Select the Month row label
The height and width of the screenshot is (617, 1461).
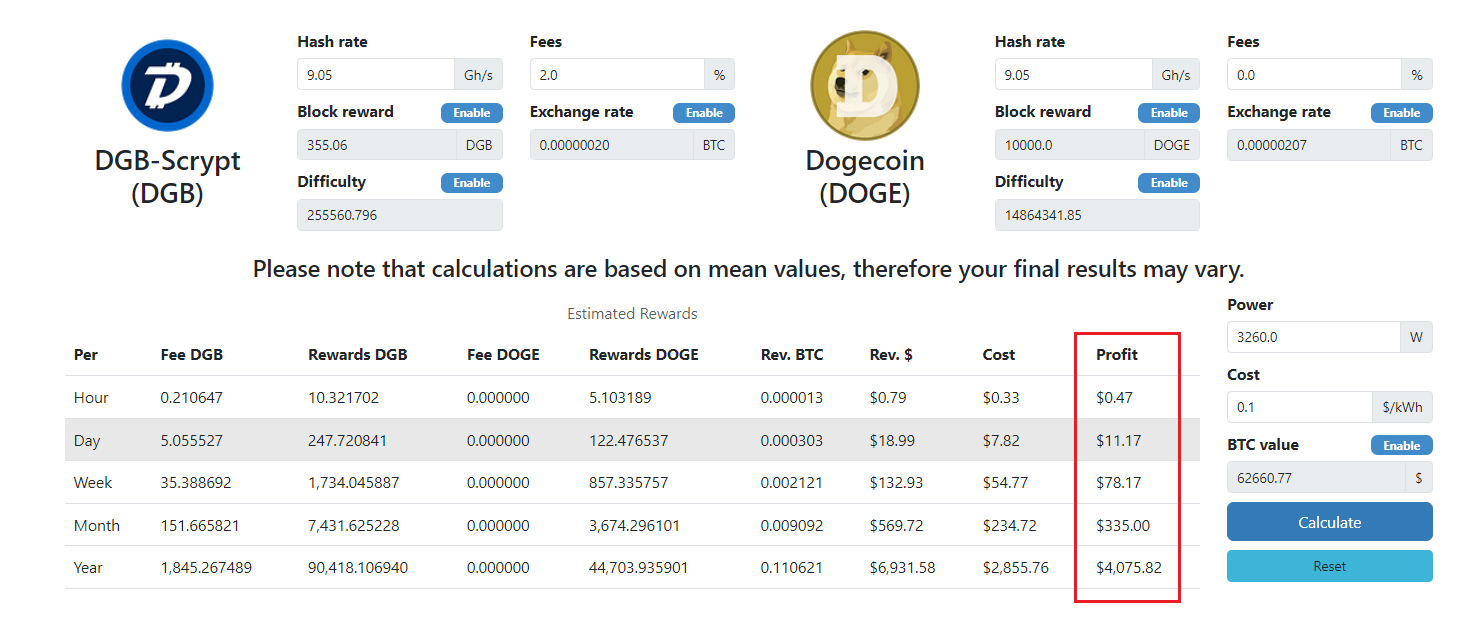point(96,526)
